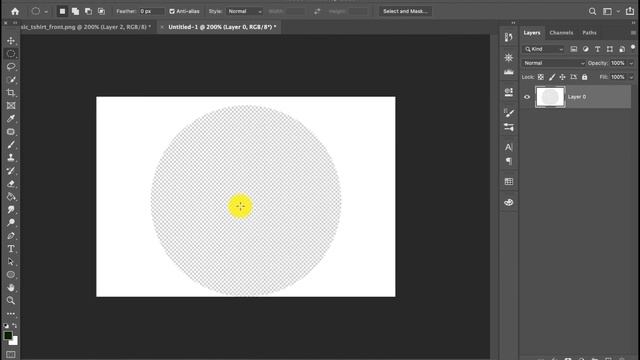The image size is (640, 360).
Task: Switch to the Layers tab
Action: pos(532,33)
